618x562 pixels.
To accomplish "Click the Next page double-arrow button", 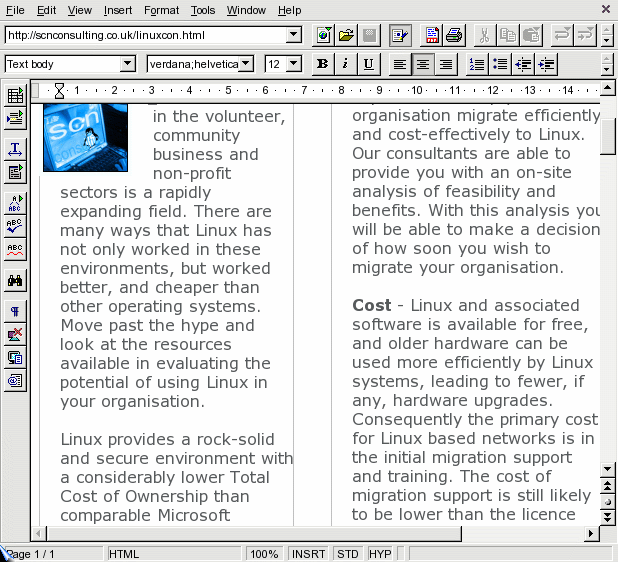I will [x=607, y=517].
